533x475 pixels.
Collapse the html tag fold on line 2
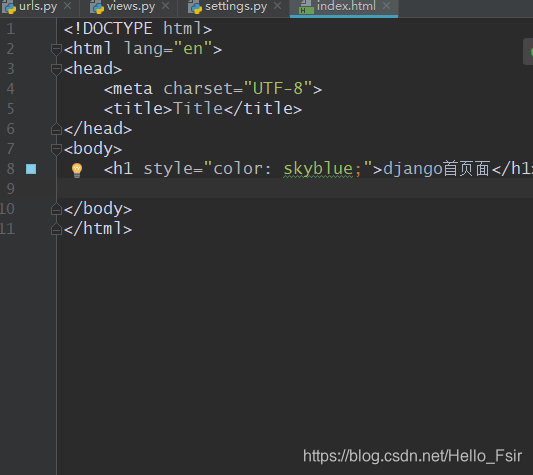[56, 49]
